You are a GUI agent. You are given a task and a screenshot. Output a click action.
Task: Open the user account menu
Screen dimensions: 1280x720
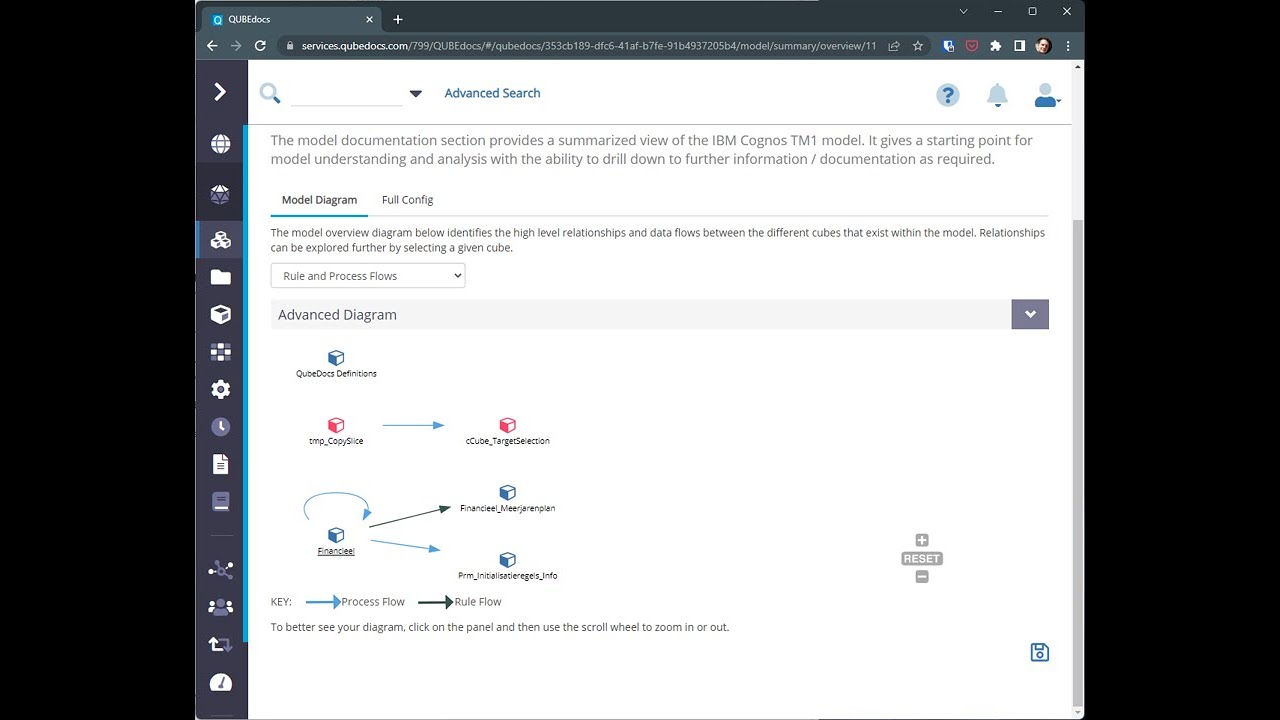pos(1047,95)
